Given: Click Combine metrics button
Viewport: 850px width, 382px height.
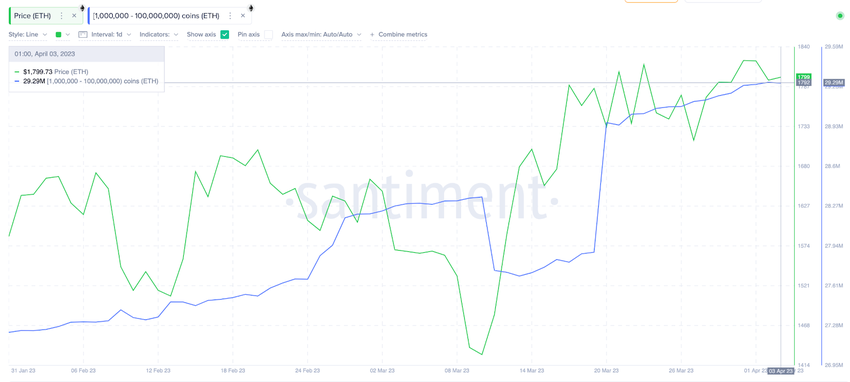Looking at the screenshot, I should (398, 34).
